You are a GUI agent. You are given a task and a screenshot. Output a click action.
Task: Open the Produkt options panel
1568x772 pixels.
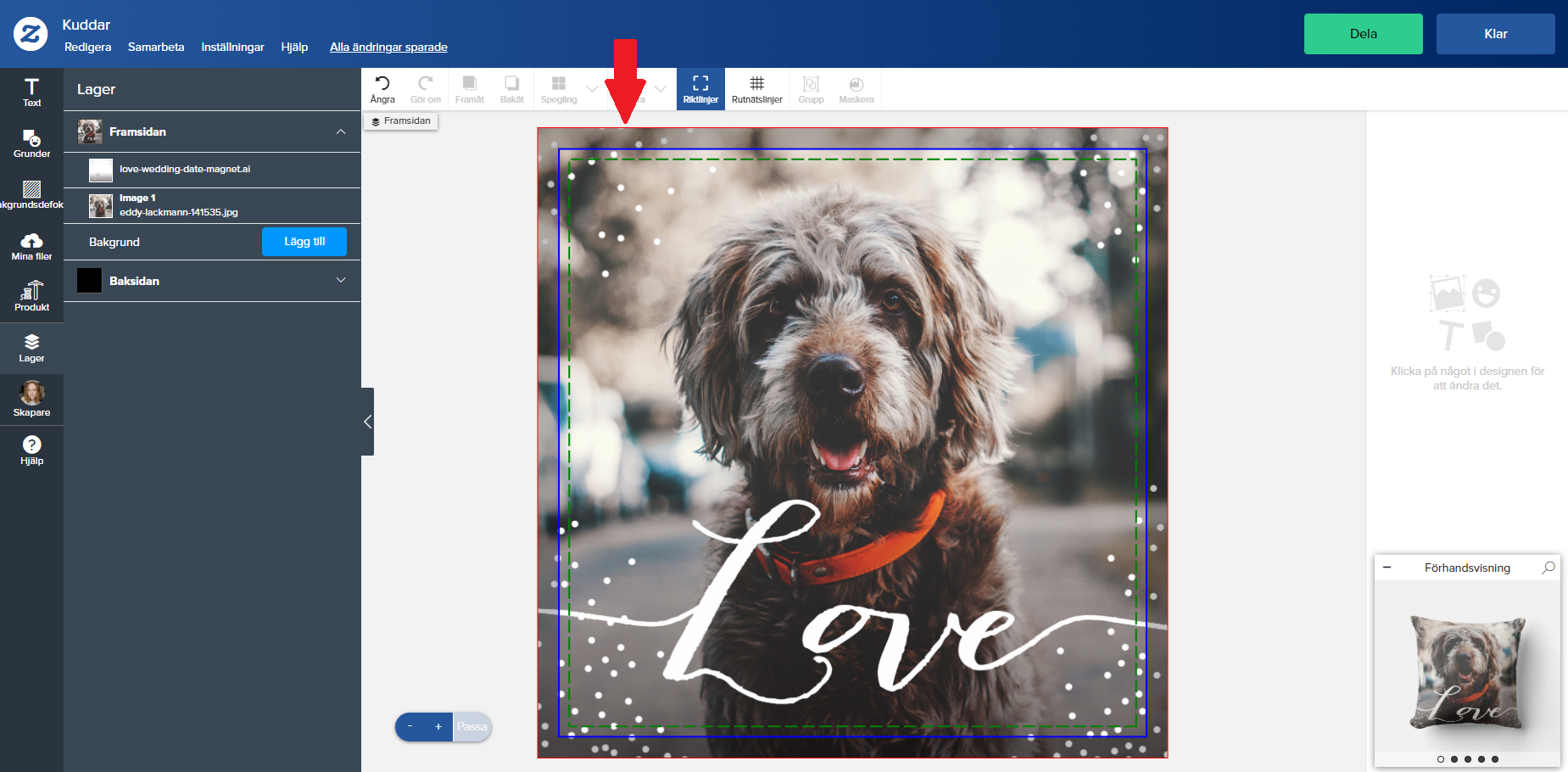(x=31, y=297)
